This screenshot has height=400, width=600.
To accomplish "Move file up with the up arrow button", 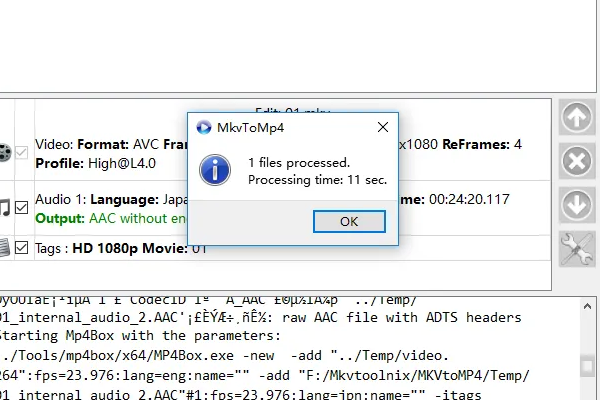I will tap(577, 117).
